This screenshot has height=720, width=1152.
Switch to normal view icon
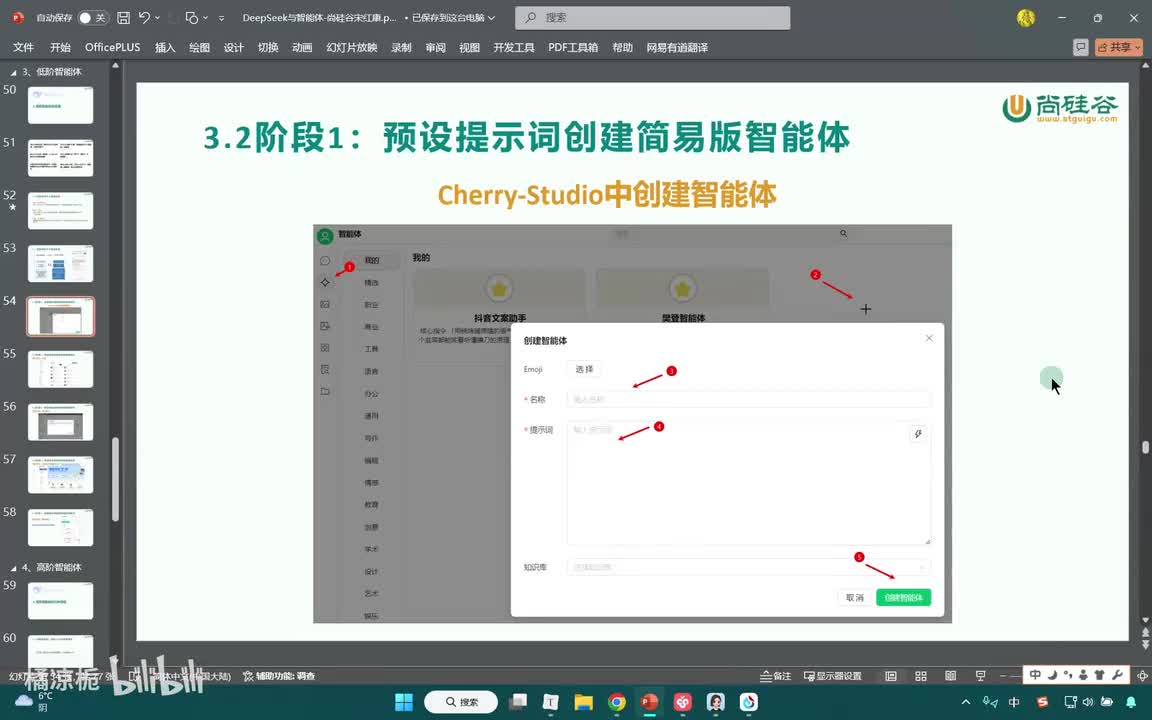coord(890,676)
